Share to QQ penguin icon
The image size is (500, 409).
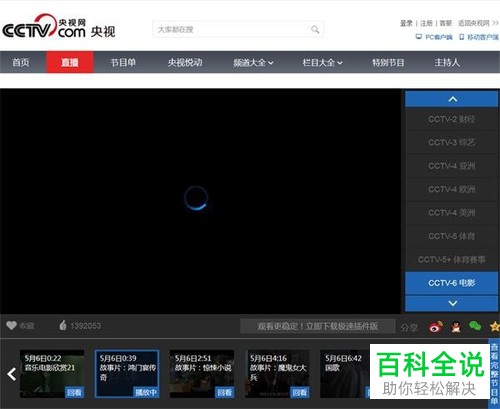click(x=456, y=327)
